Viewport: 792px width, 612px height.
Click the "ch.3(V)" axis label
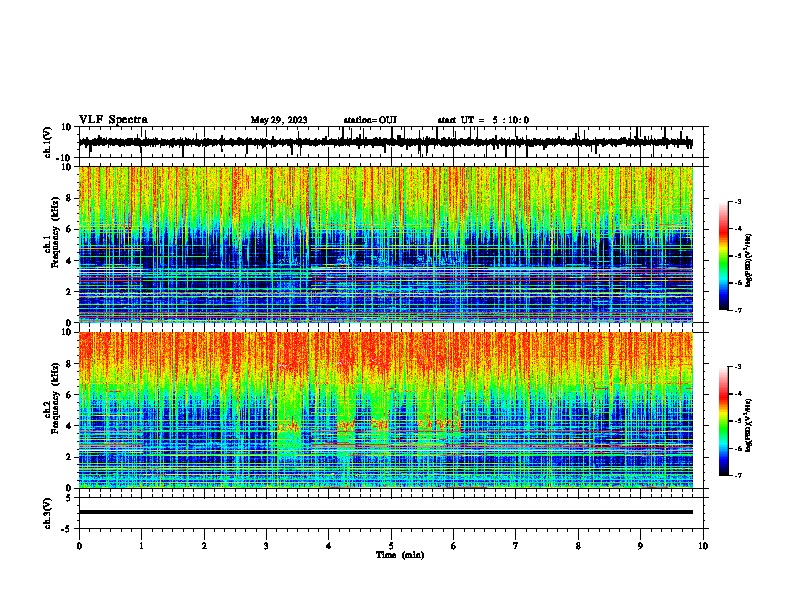pos(47,513)
